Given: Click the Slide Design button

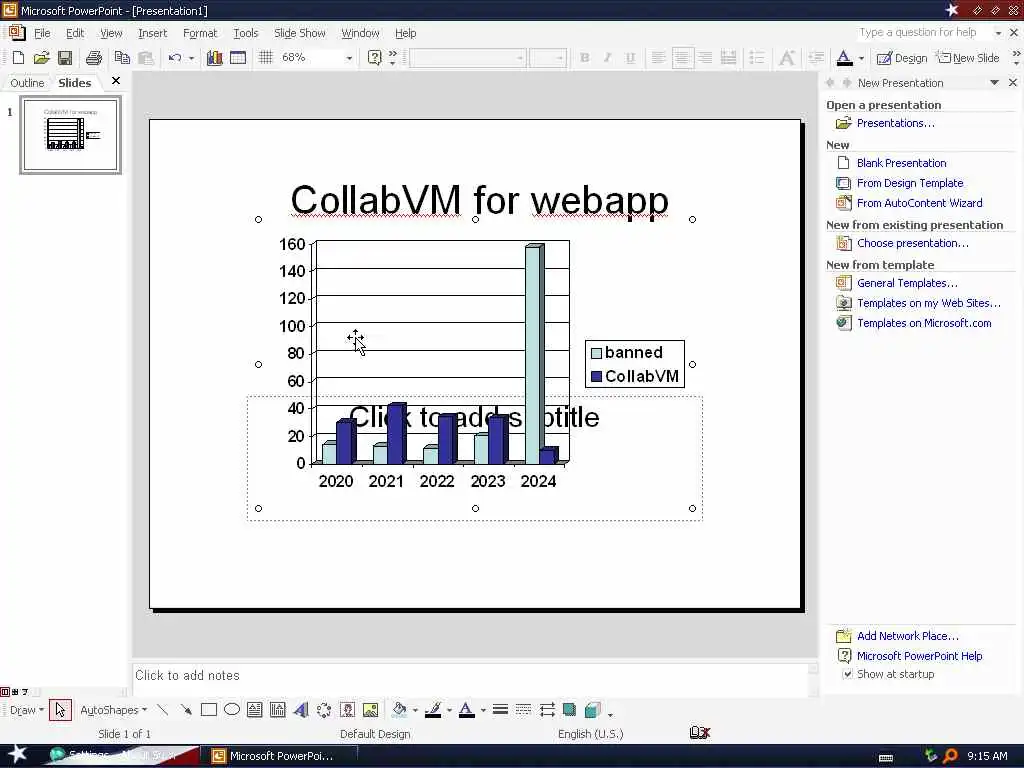Looking at the screenshot, I should (x=902, y=58).
